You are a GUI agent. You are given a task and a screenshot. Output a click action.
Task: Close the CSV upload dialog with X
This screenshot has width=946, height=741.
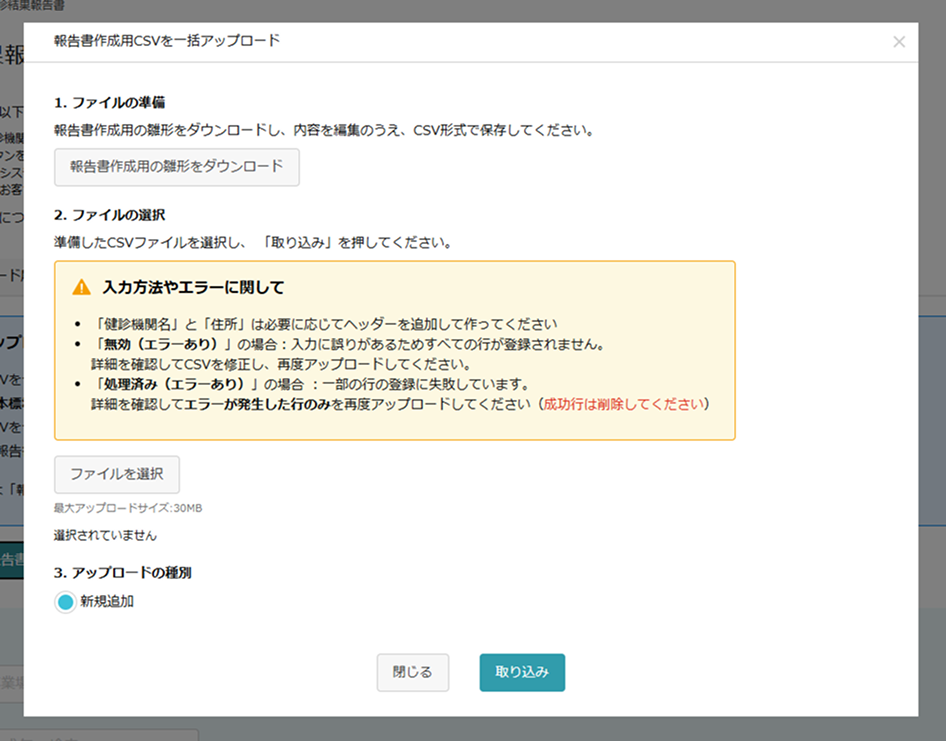pyautogui.click(x=898, y=42)
